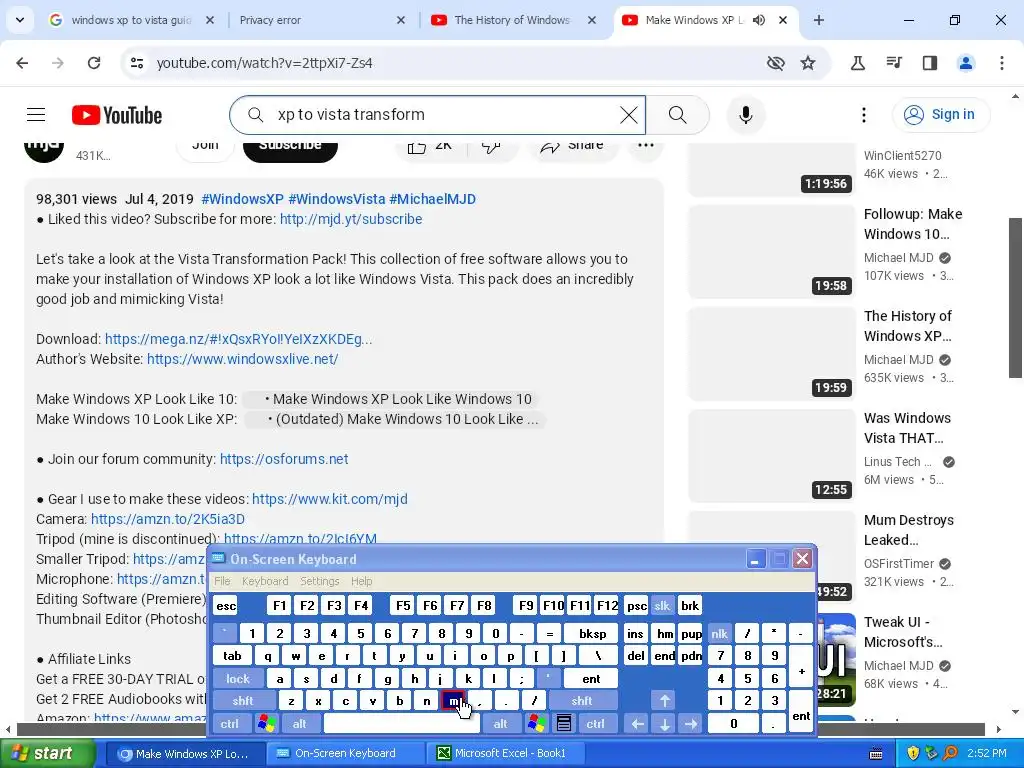Screen dimensions: 1024x768
Task: Bookmark this page with the star
Action: [808, 63]
